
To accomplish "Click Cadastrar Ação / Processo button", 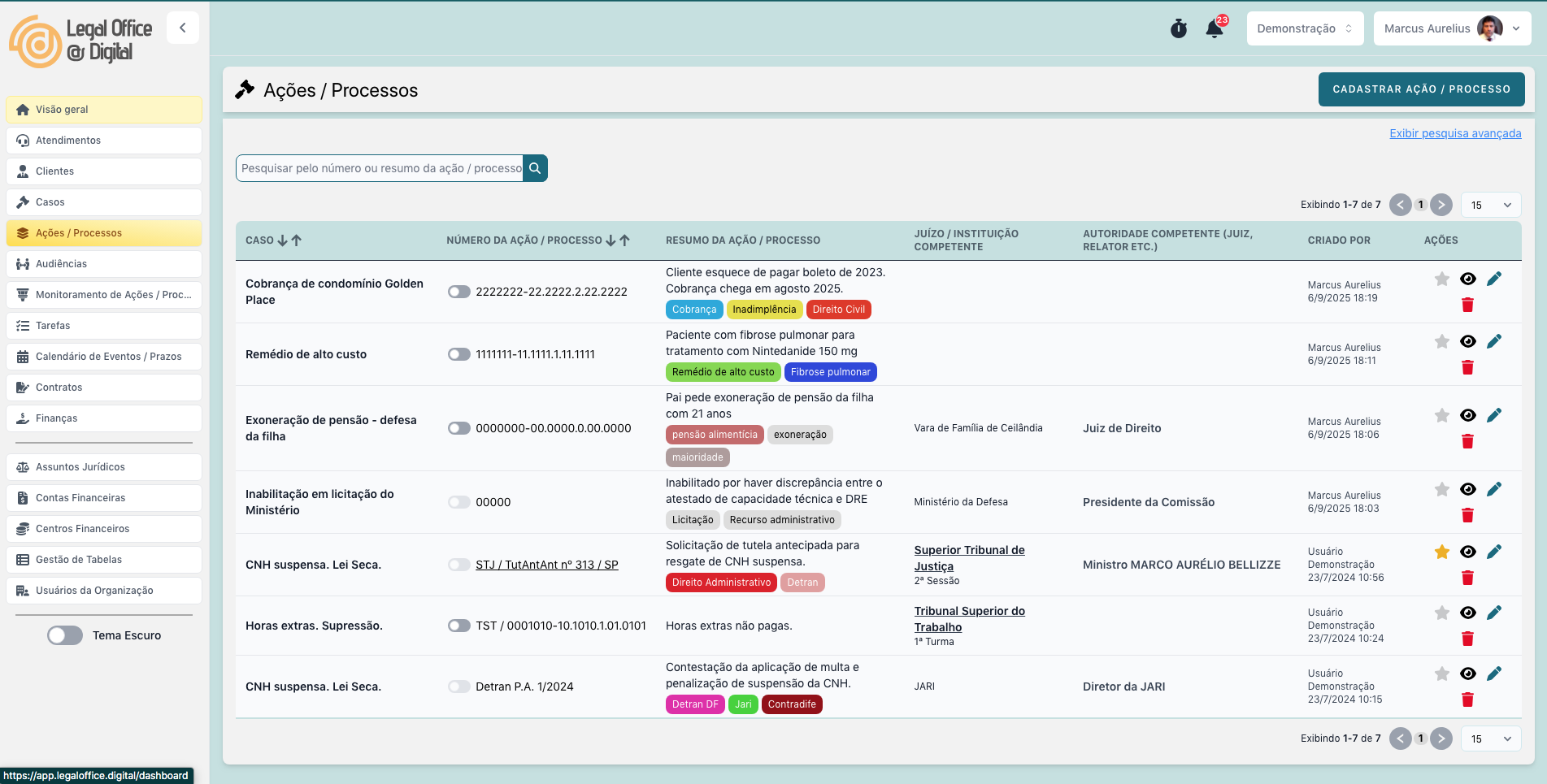I will [1420, 89].
